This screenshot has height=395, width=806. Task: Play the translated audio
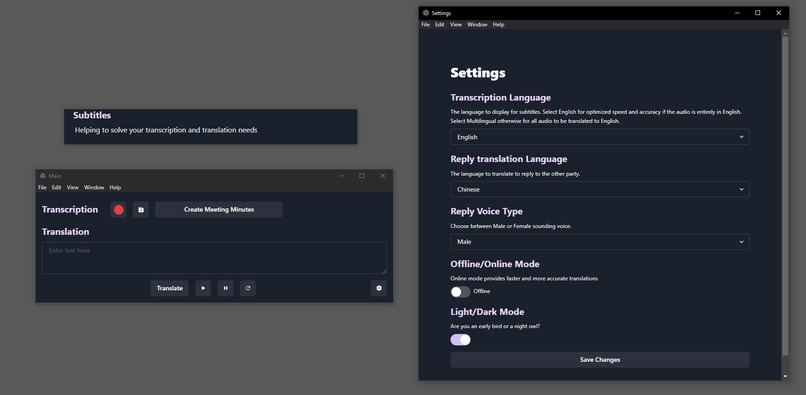point(203,289)
